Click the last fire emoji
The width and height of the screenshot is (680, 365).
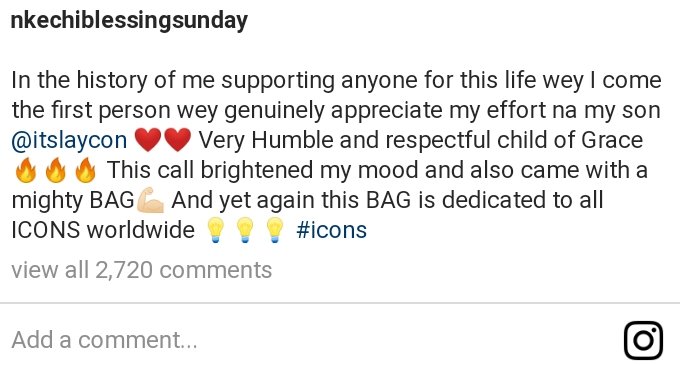click(x=85, y=170)
